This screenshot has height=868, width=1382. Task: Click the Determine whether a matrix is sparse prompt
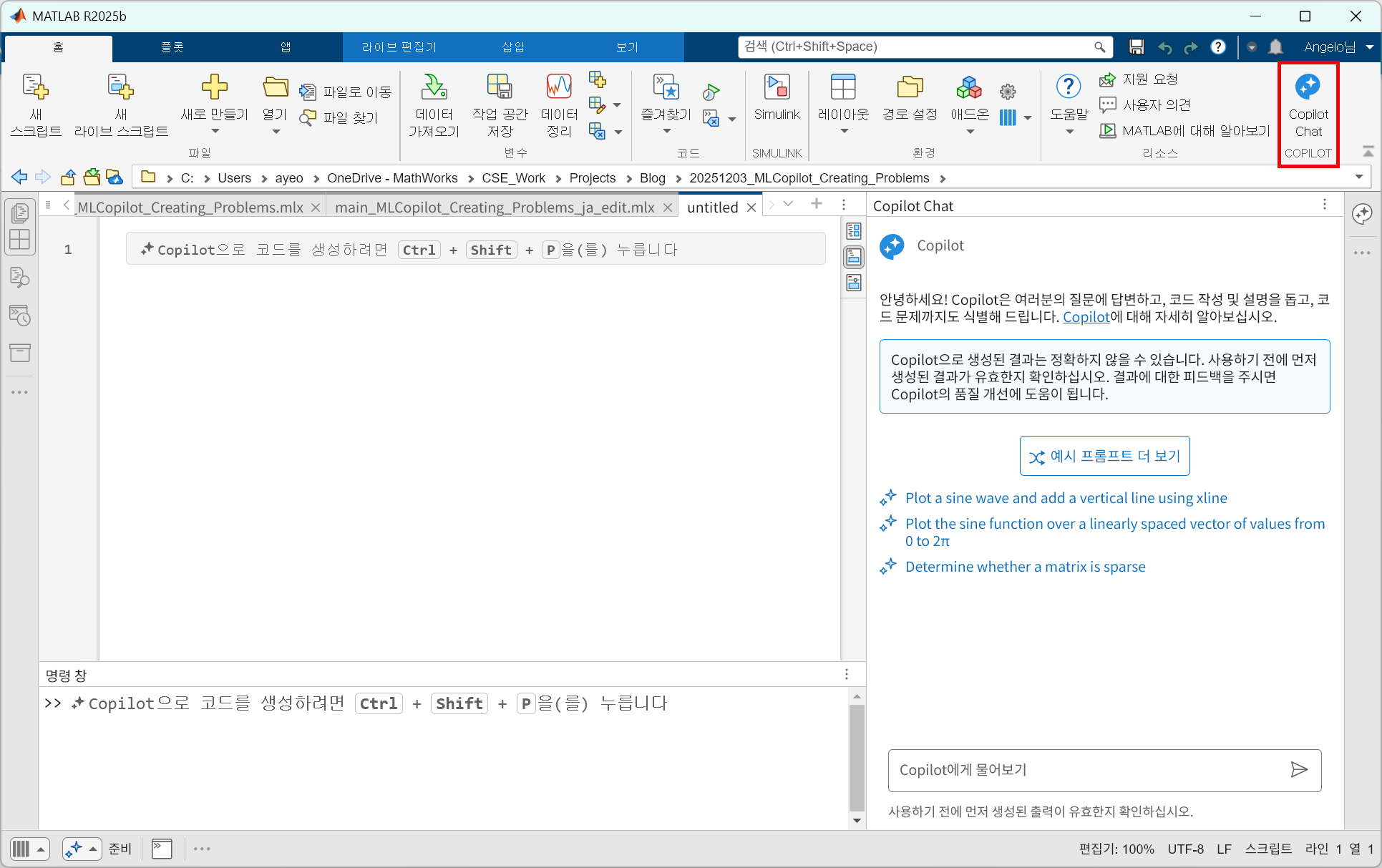[x=1025, y=567]
